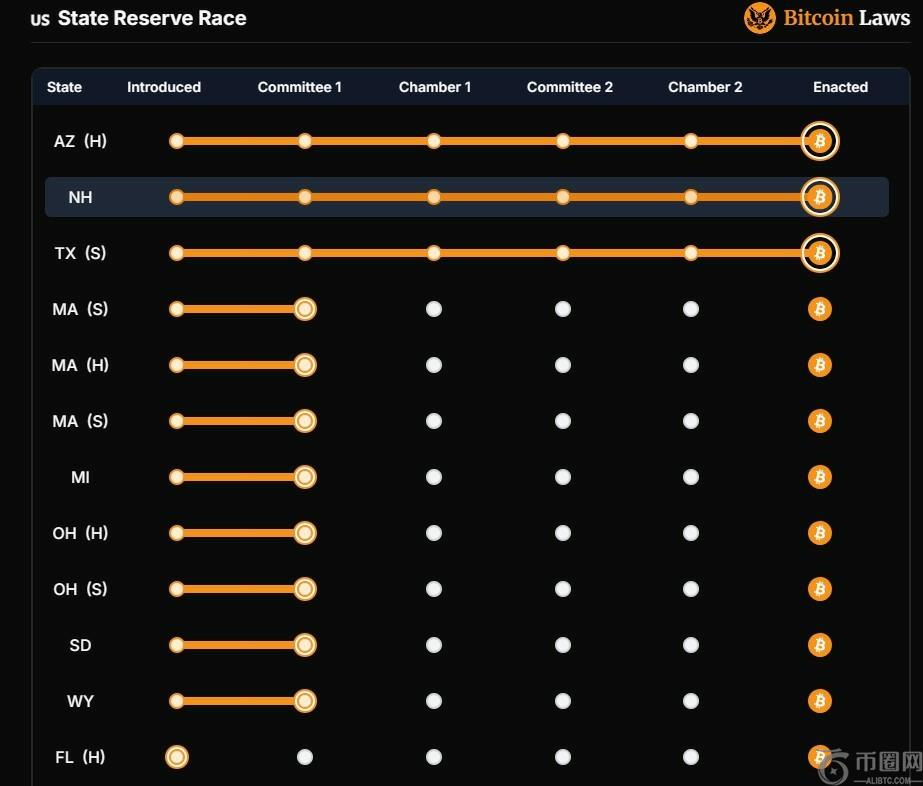
Task: Open the Bitcoin Laws title link
Action: point(846,18)
